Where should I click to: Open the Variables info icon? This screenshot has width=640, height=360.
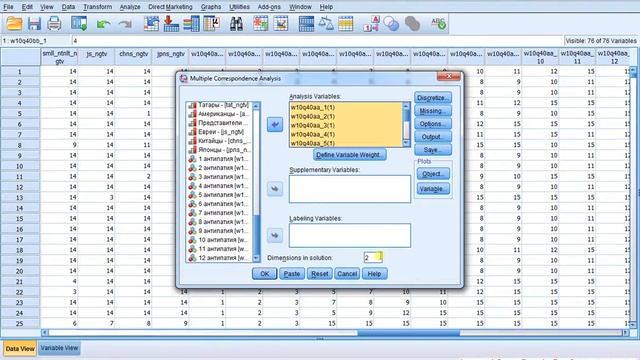[191, 24]
